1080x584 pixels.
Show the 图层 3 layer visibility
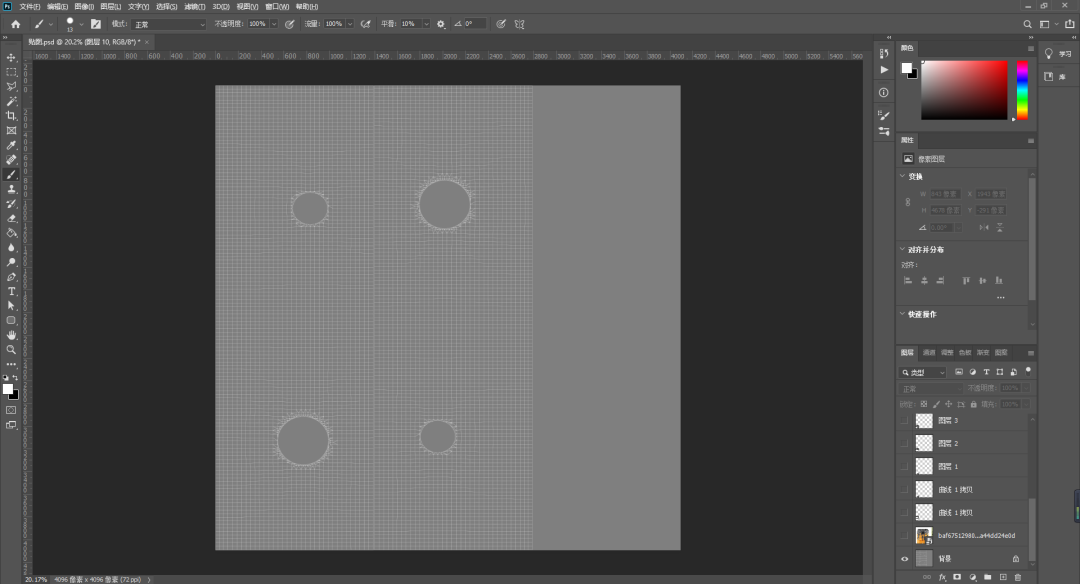[904, 420]
